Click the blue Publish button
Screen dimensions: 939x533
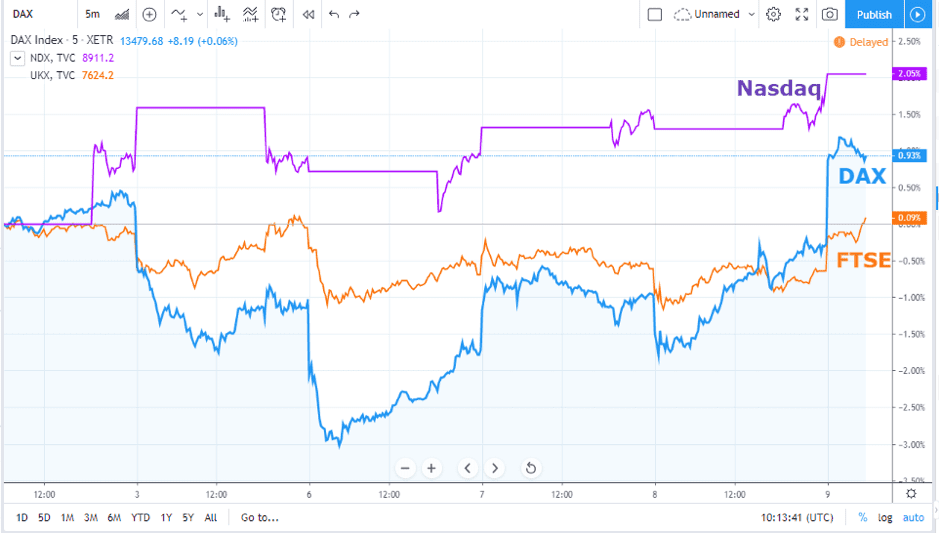click(874, 14)
